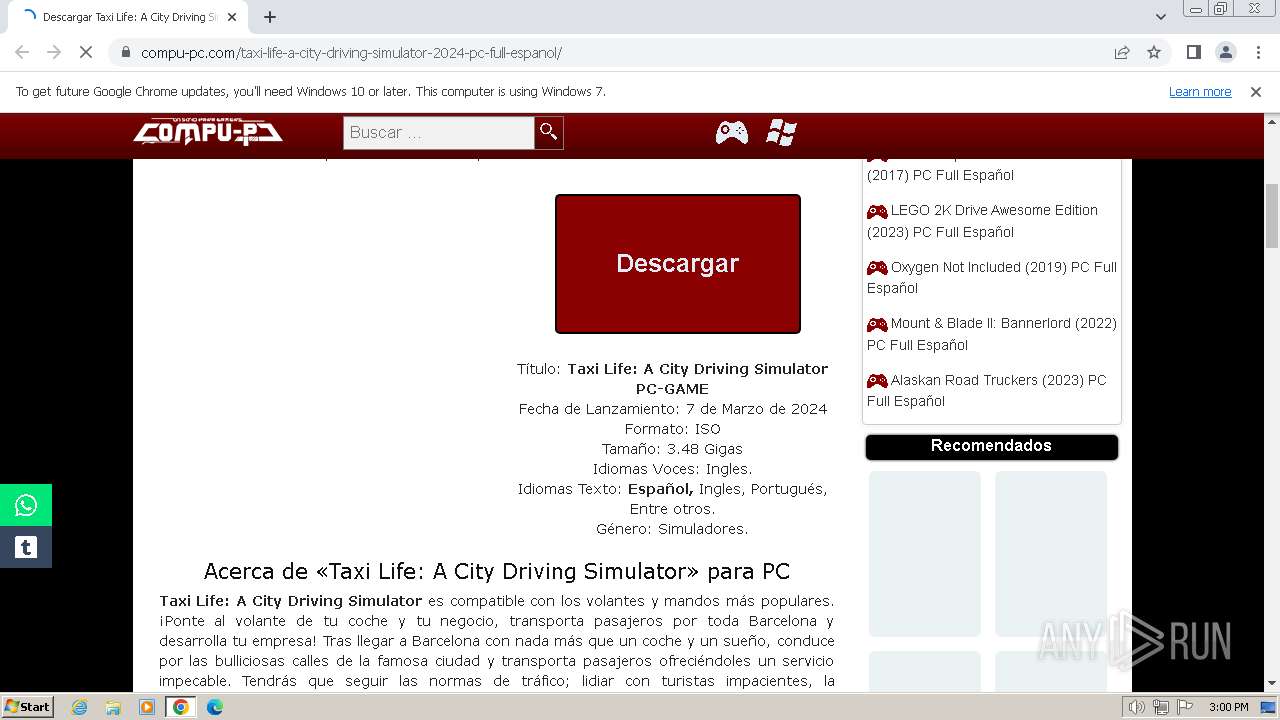Click the volume speaker tray icon

(x=1136, y=707)
